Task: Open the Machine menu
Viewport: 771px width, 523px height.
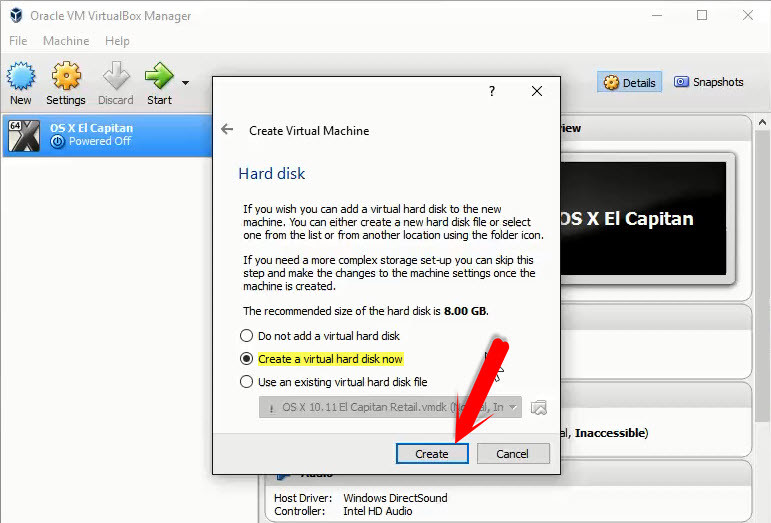Action: coord(66,41)
